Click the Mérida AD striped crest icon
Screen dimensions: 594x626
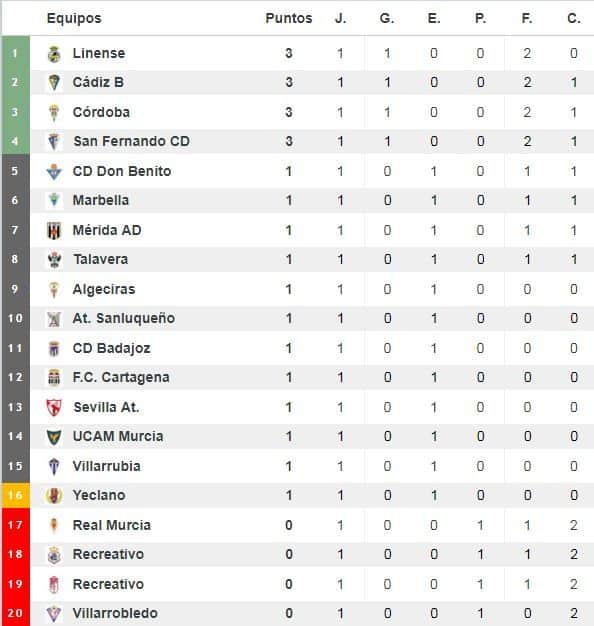[x=54, y=230]
